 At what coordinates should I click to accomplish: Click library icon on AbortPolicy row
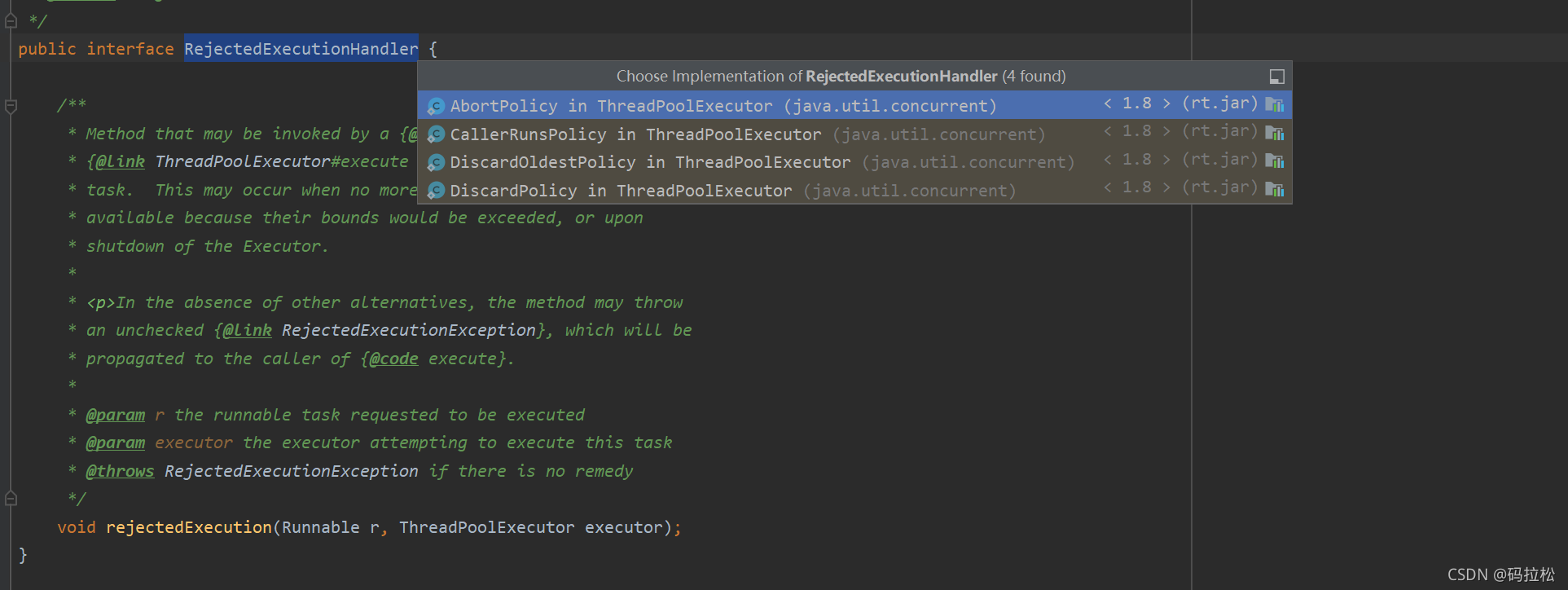tap(1275, 104)
